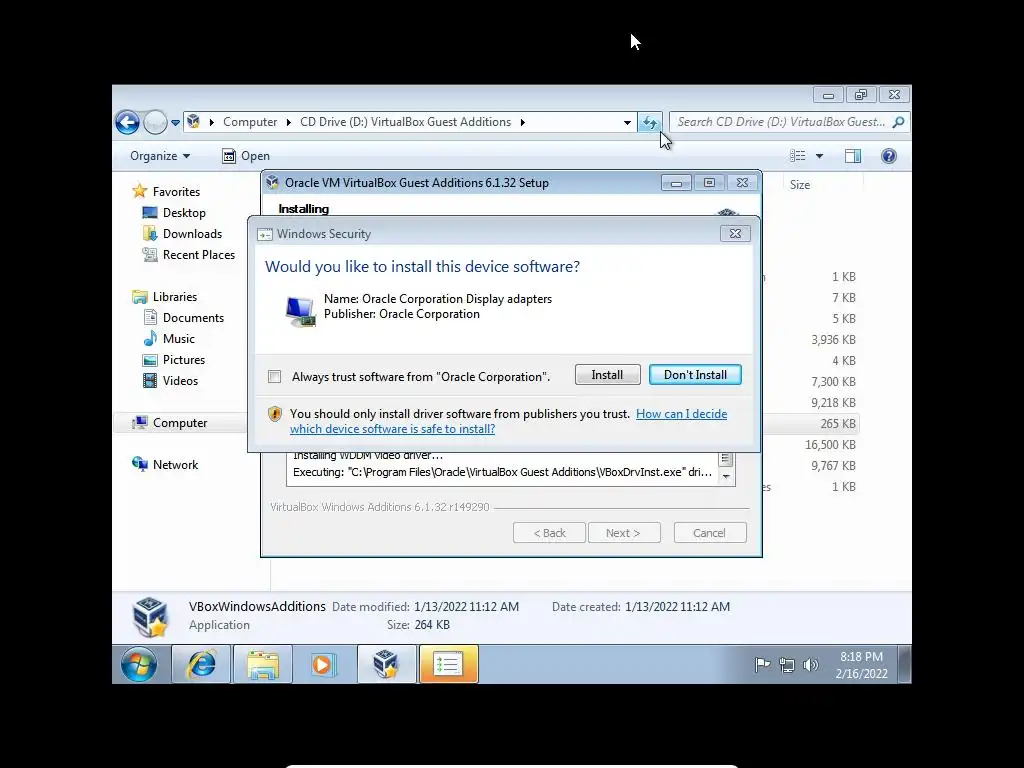Click the Install button in Windows Security
Screen dimensions: 1024x768
(607, 375)
